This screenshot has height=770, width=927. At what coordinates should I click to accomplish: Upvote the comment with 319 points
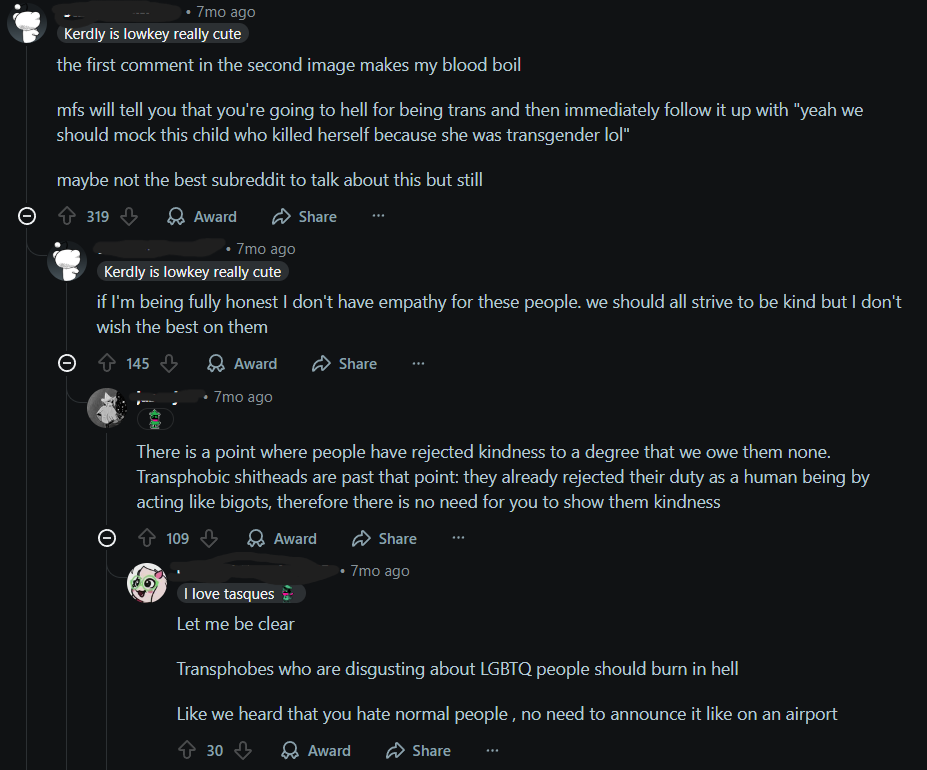68,216
